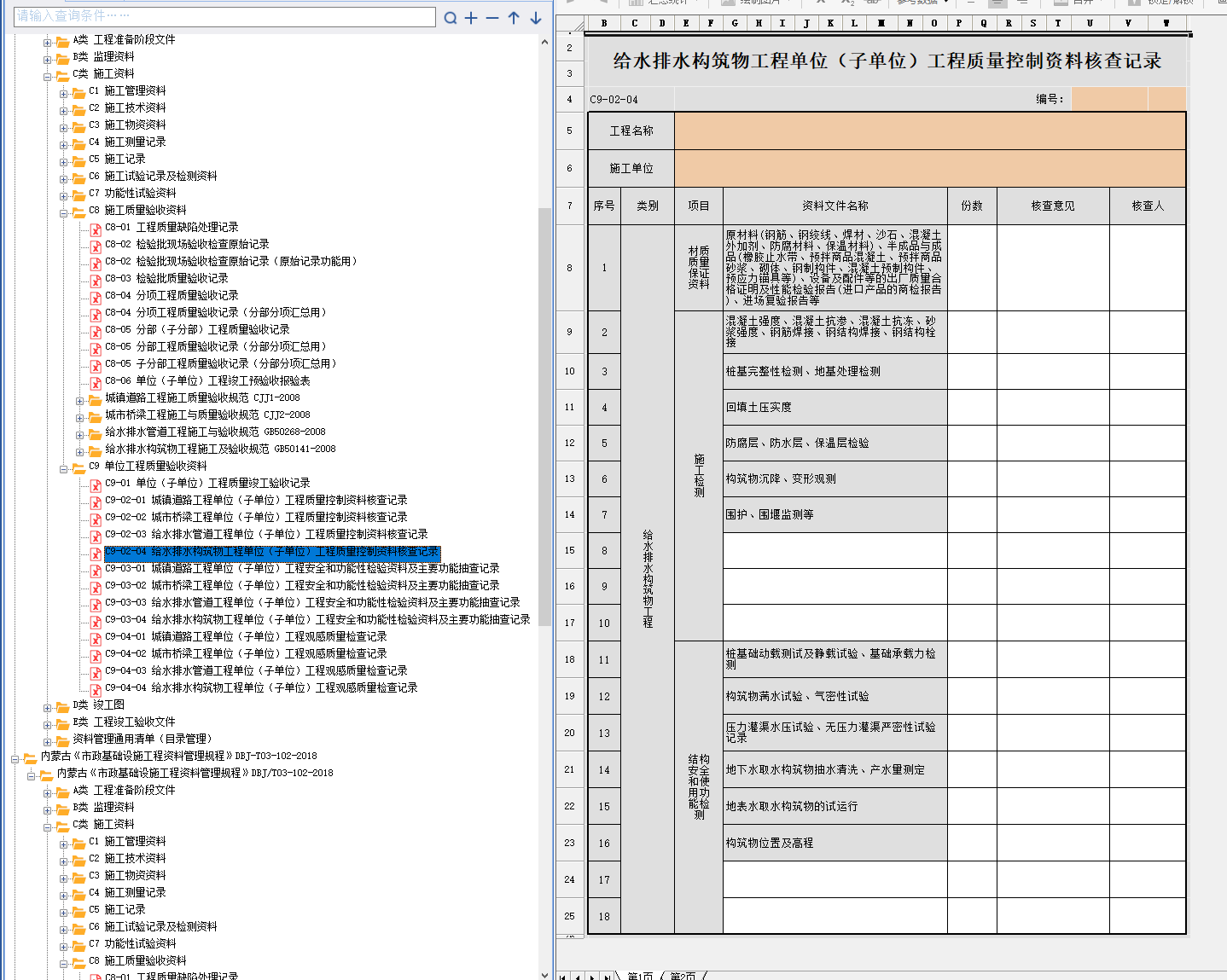Click the D类 竣工图 folder icon

tap(63, 706)
